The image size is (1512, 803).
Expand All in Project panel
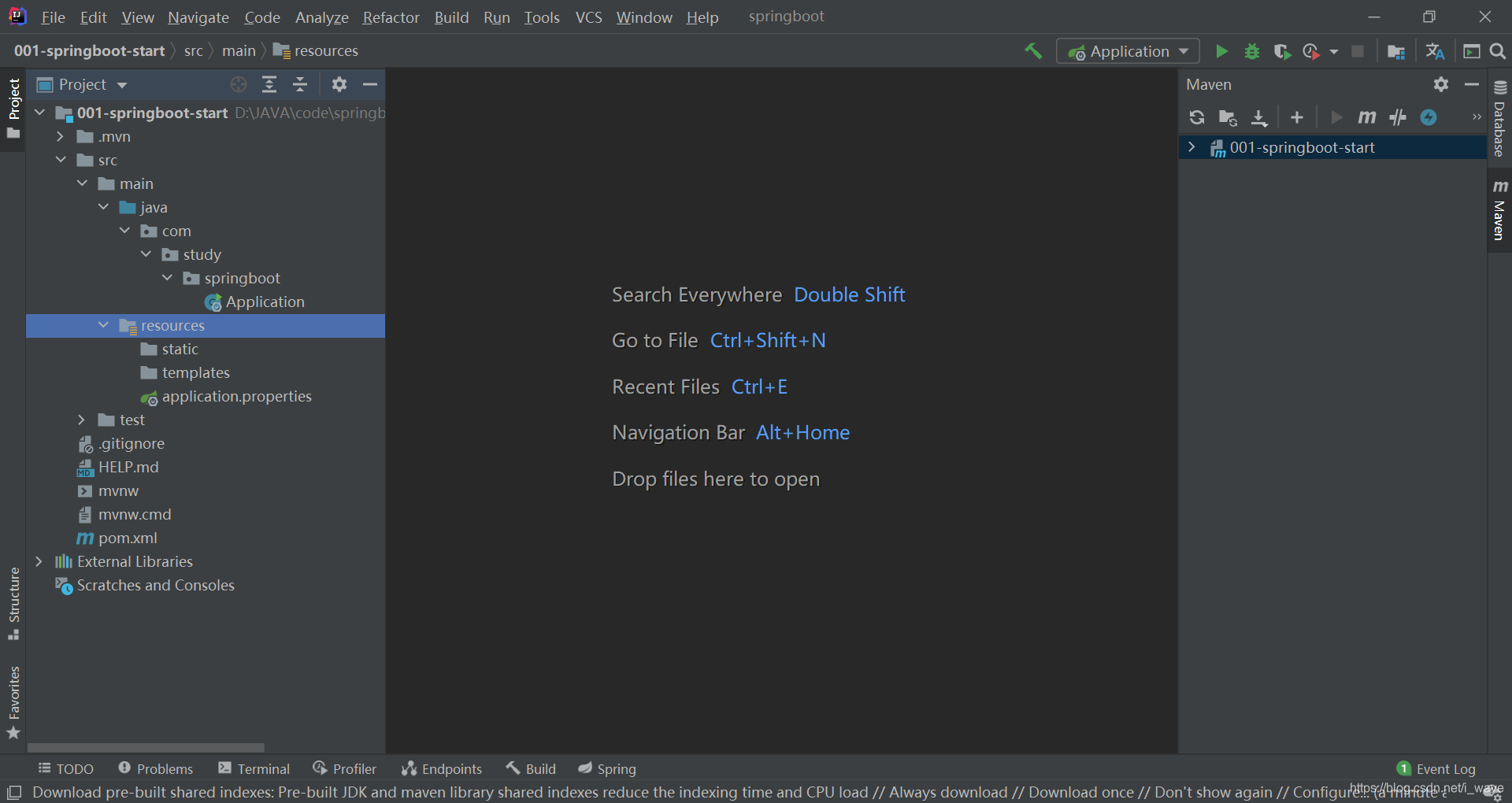coord(269,84)
